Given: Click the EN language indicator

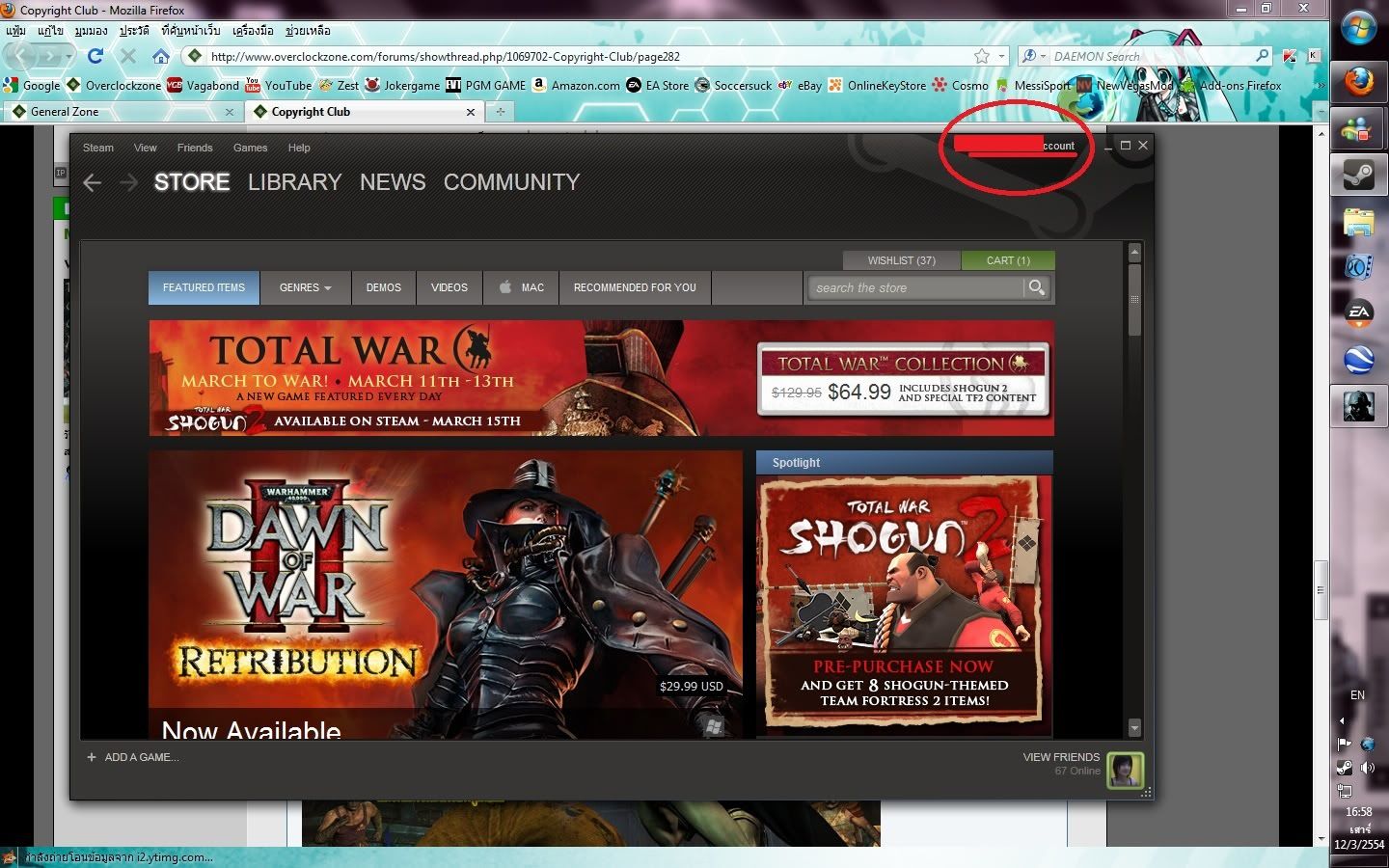Looking at the screenshot, I should (1357, 694).
